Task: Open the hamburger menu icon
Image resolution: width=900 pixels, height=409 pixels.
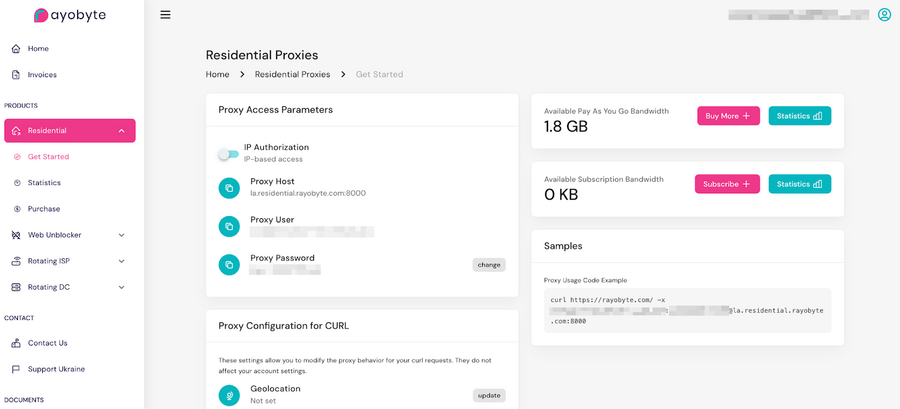Action: pyautogui.click(x=165, y=15)
